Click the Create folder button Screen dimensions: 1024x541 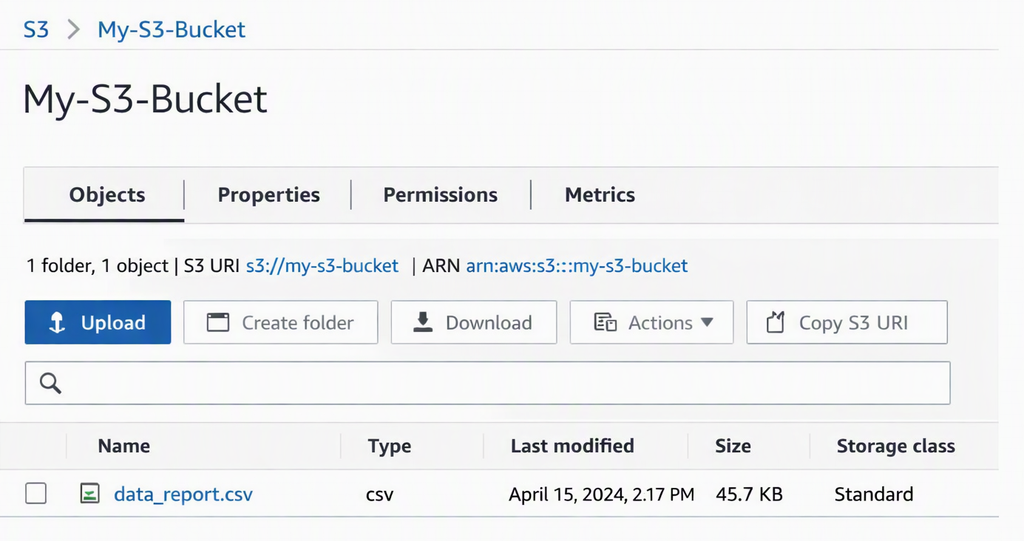281,322
